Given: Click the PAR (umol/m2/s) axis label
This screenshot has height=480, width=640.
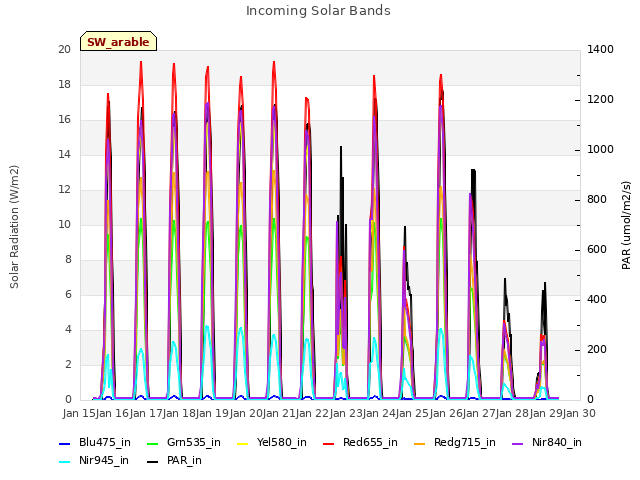Looking at the screenshot, I should tap(626, 225).
